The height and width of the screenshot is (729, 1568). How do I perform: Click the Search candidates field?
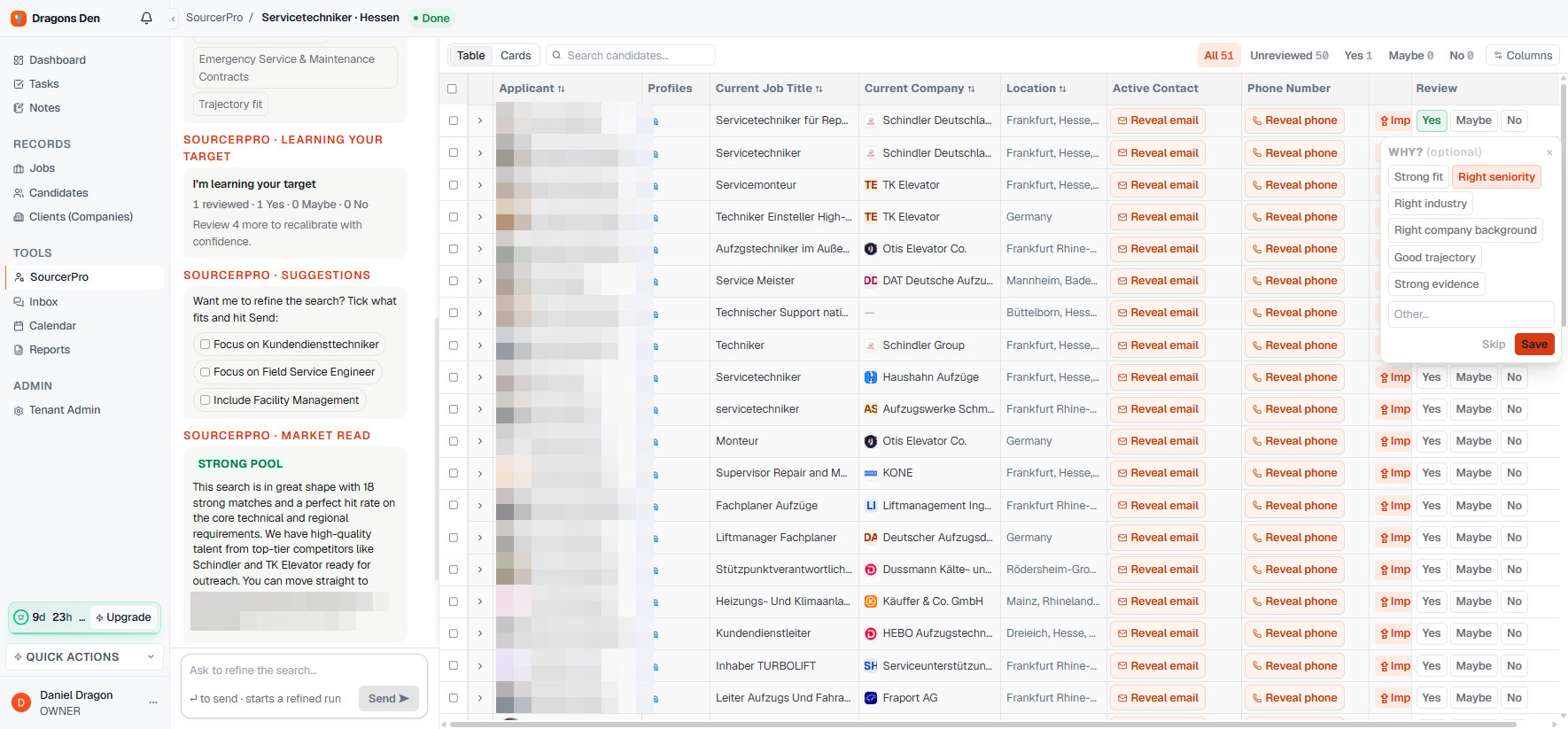coord(631,56)
